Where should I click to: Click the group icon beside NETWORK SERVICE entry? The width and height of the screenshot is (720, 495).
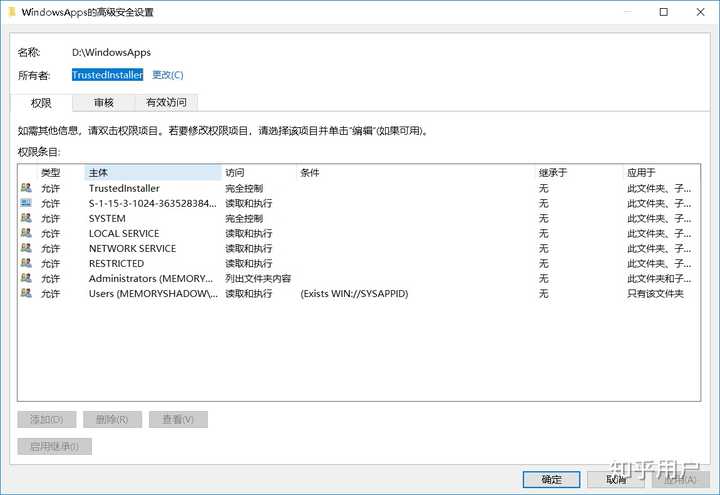click(26, 248)
